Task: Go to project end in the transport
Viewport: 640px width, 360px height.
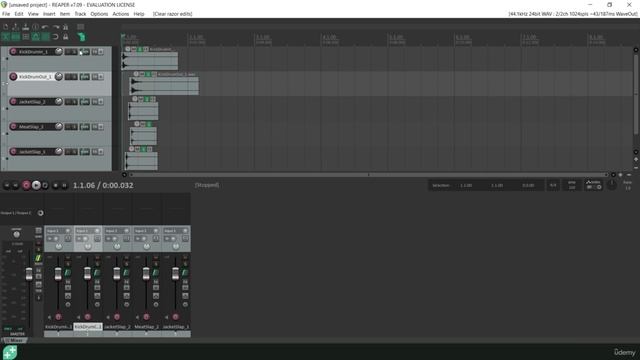Action: pyautogui.click(x=16, y=185)
